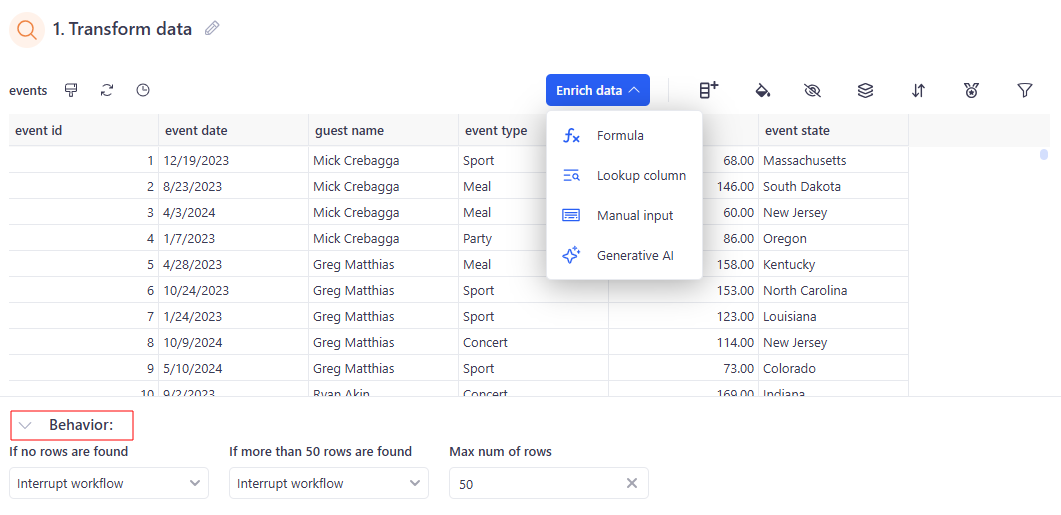Select the cell Colorado

click(834, 368)
